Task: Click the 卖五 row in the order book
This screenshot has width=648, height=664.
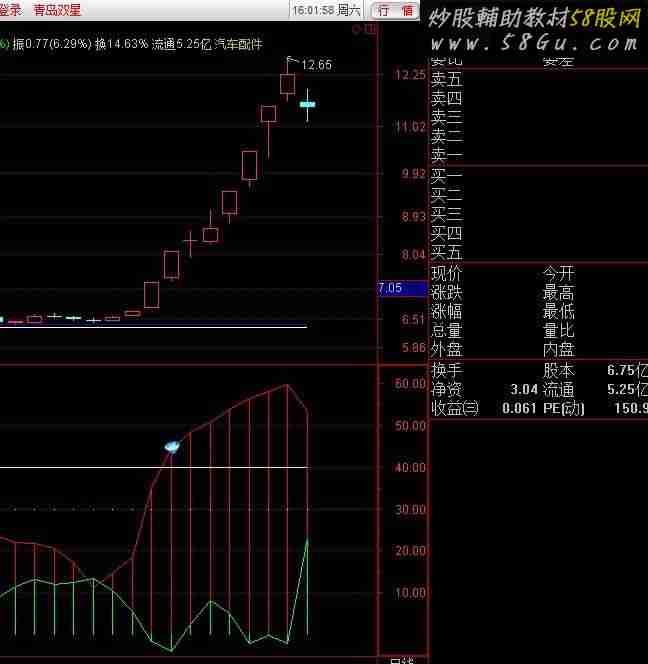Action: point(446,79)
